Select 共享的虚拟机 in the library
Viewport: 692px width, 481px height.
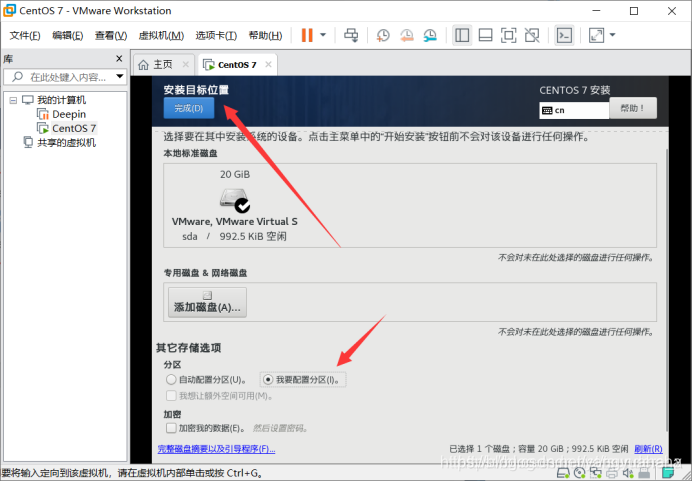(x=66, y=143)
